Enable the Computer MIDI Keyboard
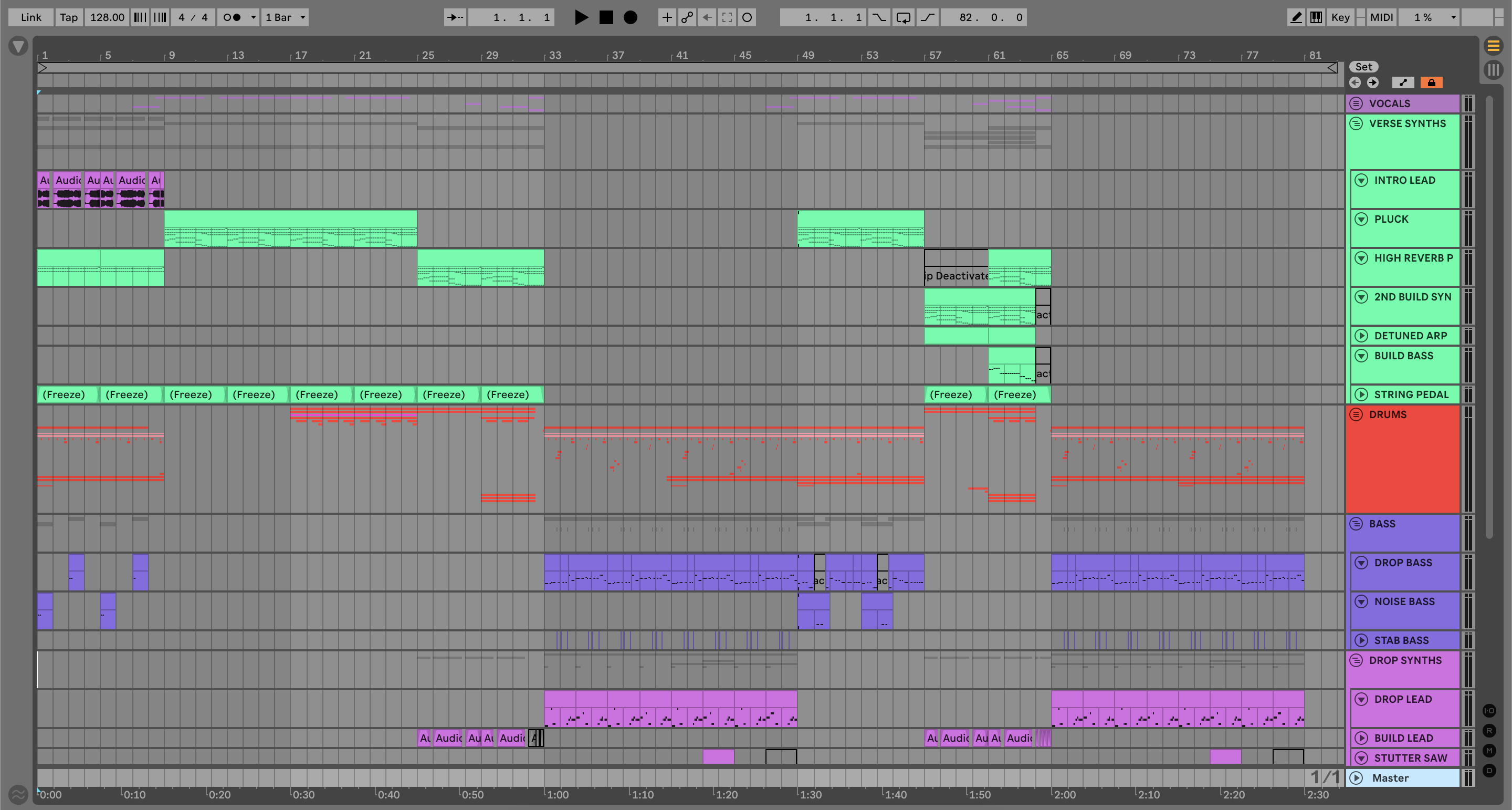Image resolution: width=1512 pixels, height=810 pixels. 1316,18
